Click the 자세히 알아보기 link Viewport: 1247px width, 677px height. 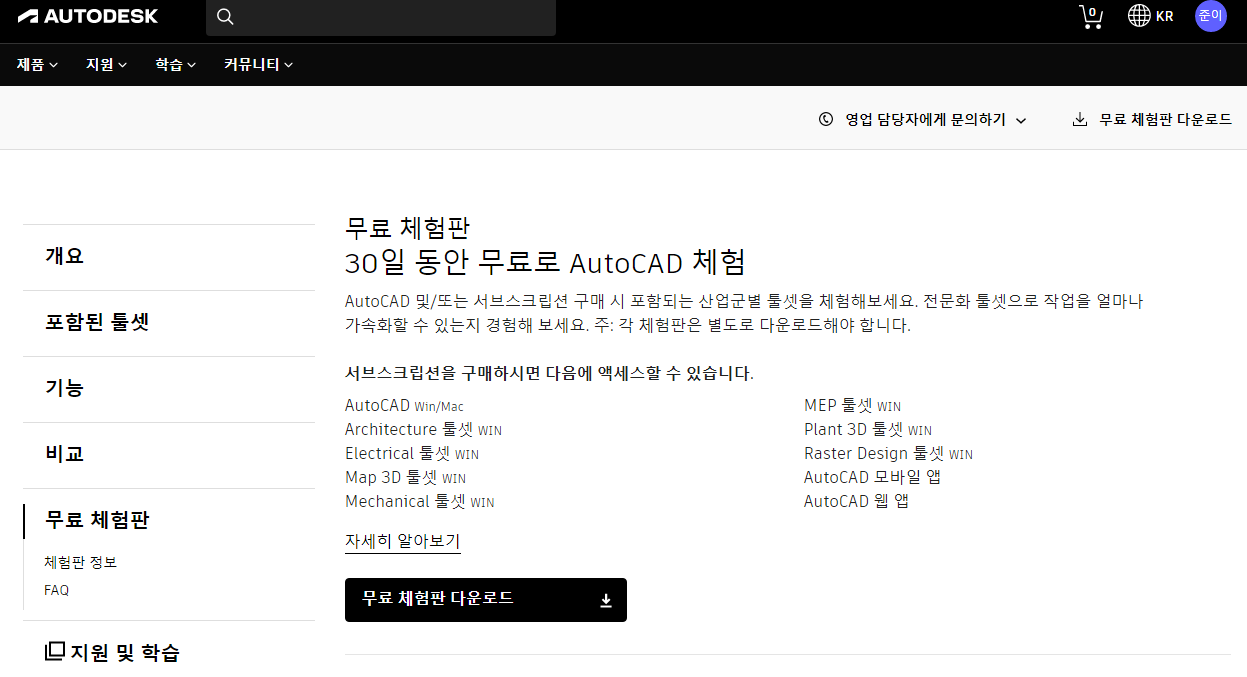(402, 542)
